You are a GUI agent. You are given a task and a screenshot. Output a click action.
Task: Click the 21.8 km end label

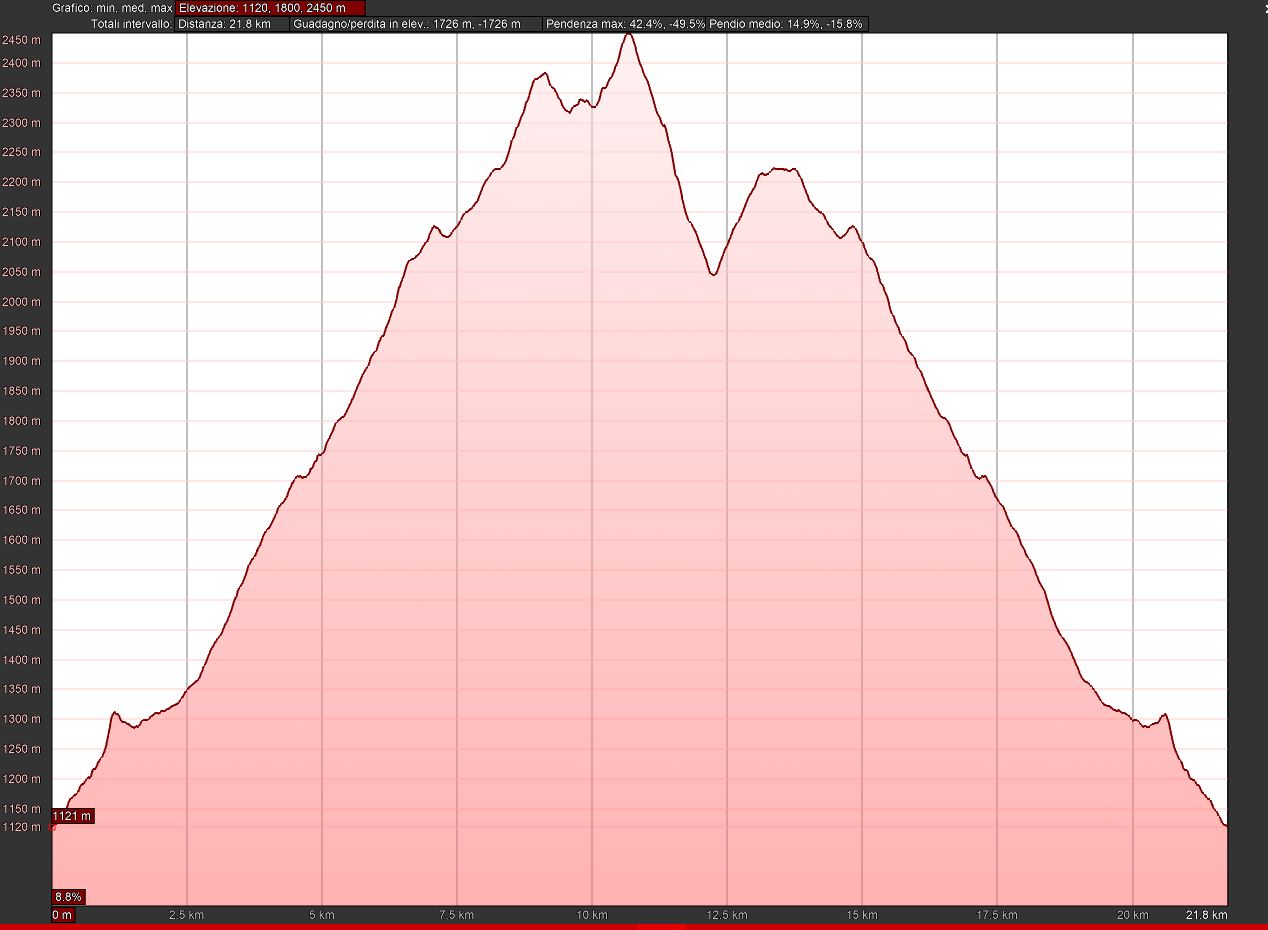1206,915
